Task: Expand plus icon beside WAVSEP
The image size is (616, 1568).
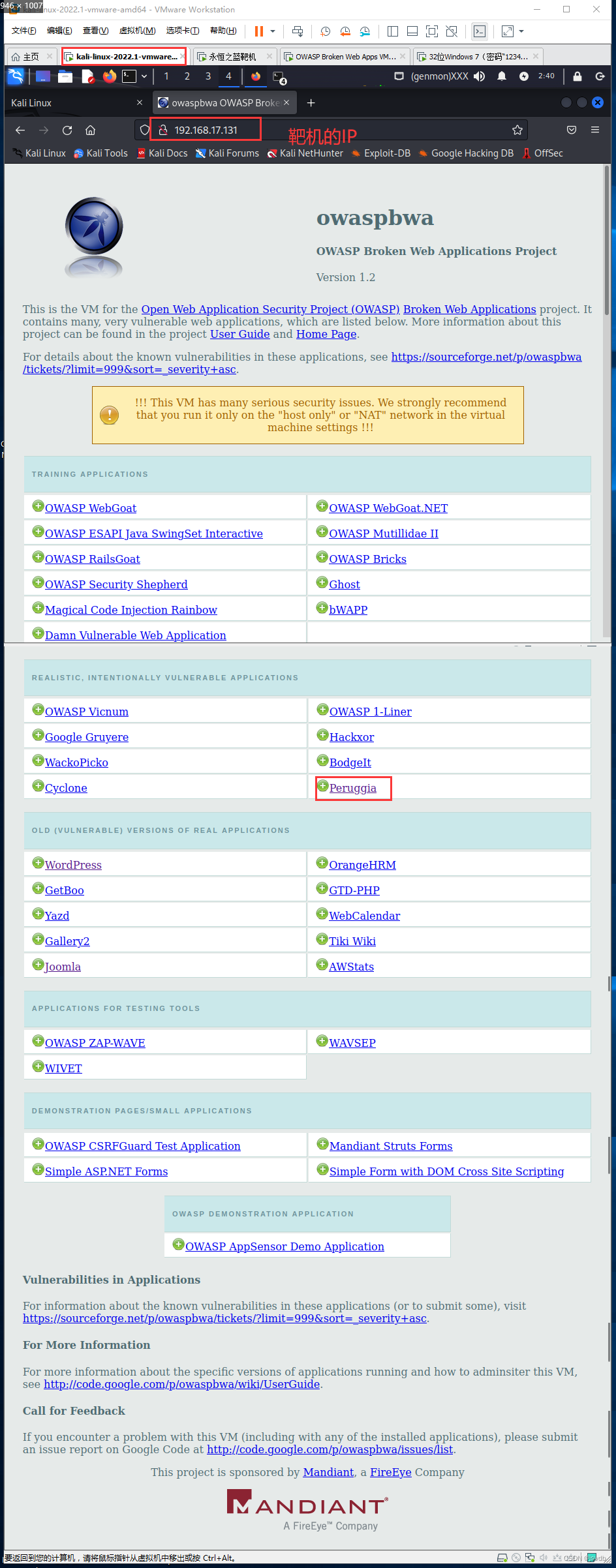Action: 322,1041
